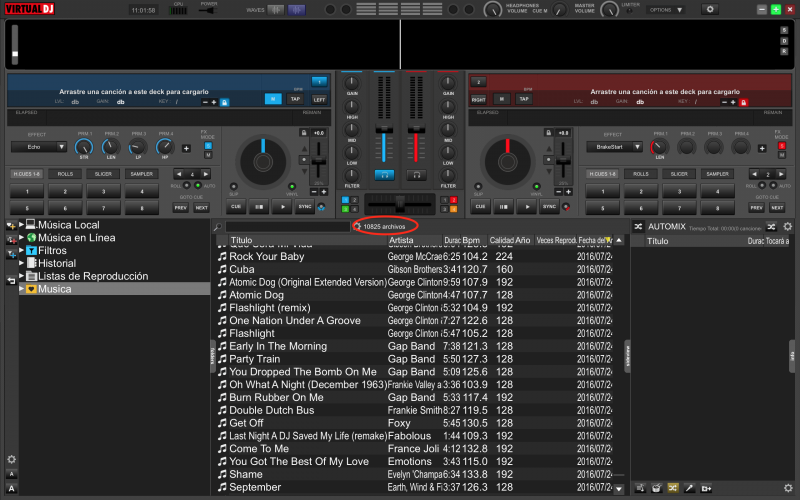The width and height of the screenshot is (800, 500).
Task: Toggle headphone cue on deck 2 mixer channel
Action: 416,175
